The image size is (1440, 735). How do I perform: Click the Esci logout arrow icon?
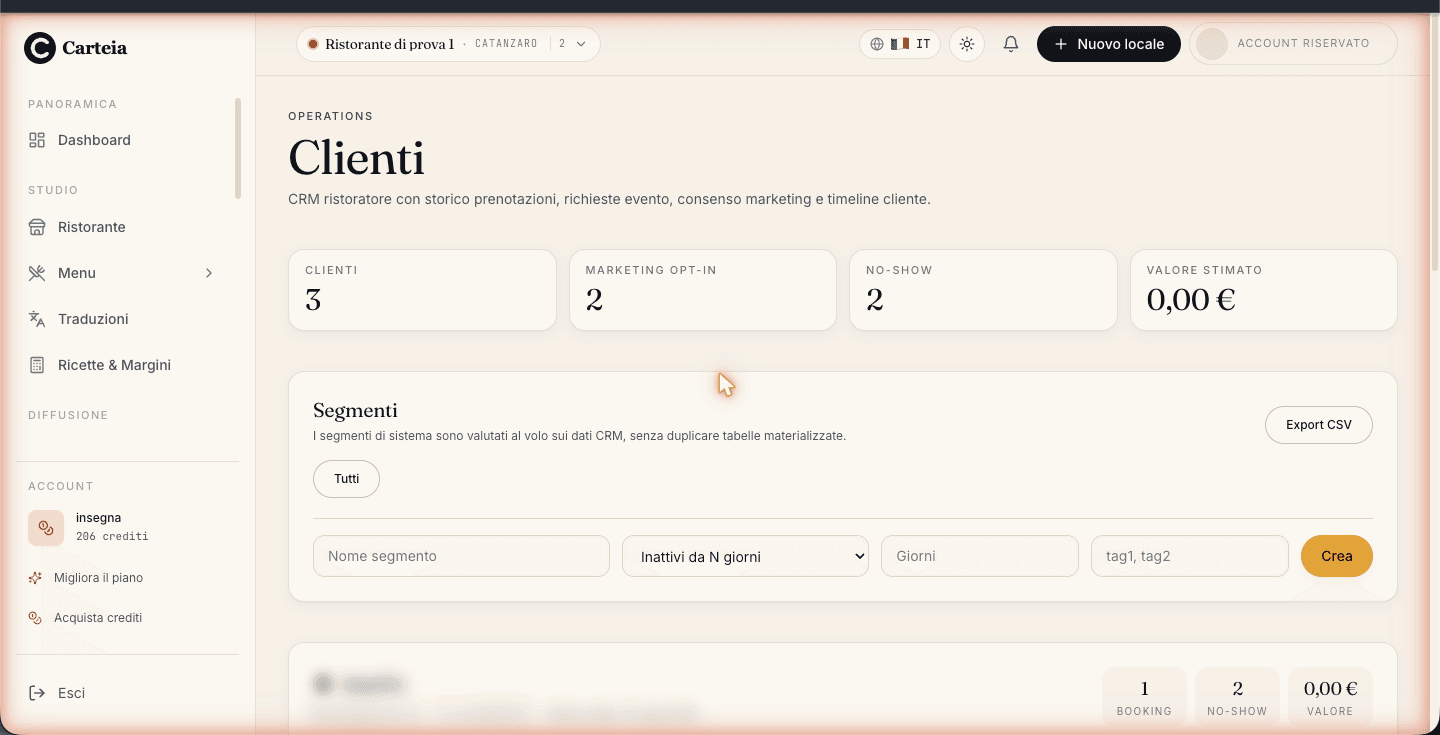coord(37,693)
